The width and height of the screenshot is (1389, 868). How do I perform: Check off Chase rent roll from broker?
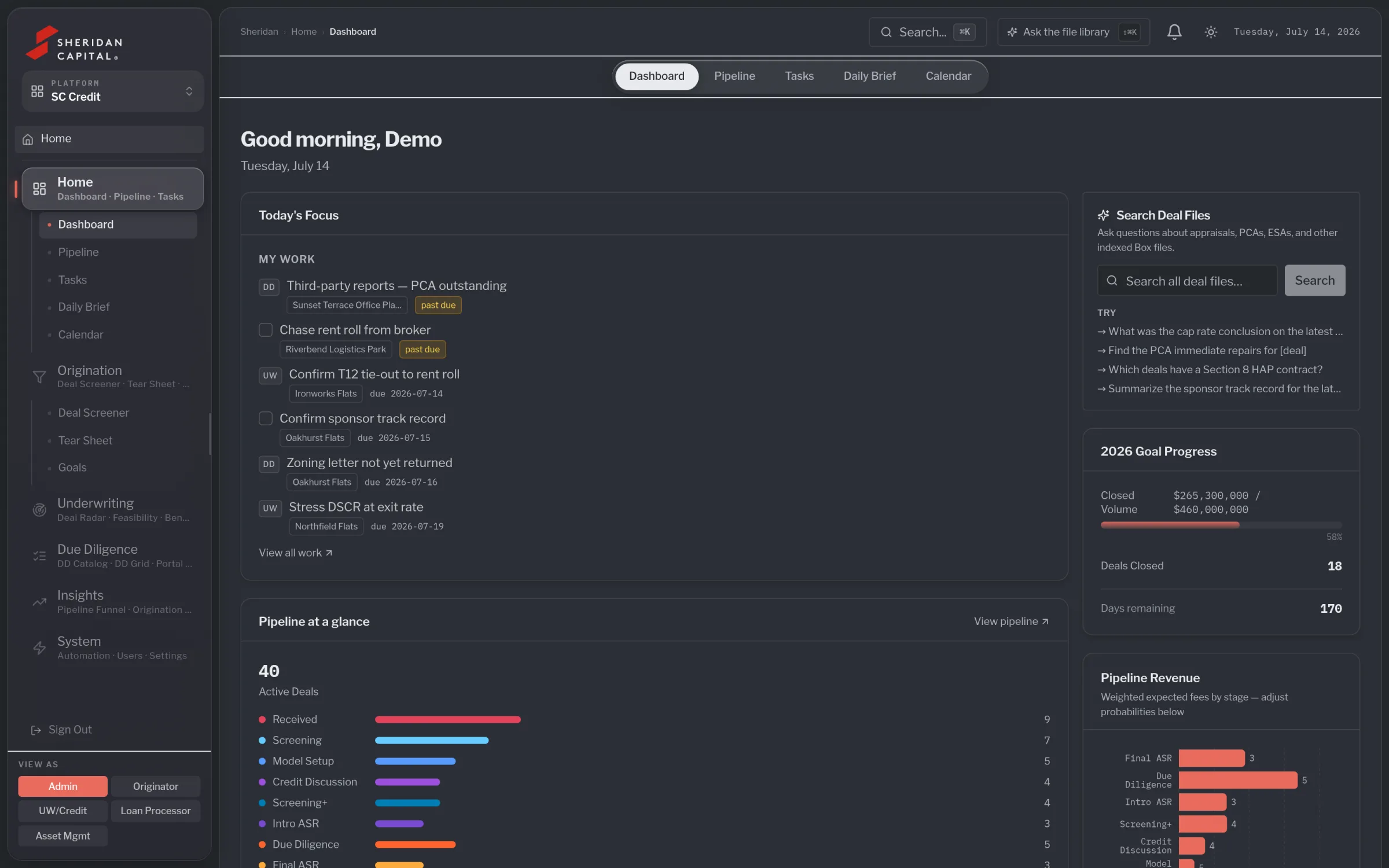click(265, 330)
